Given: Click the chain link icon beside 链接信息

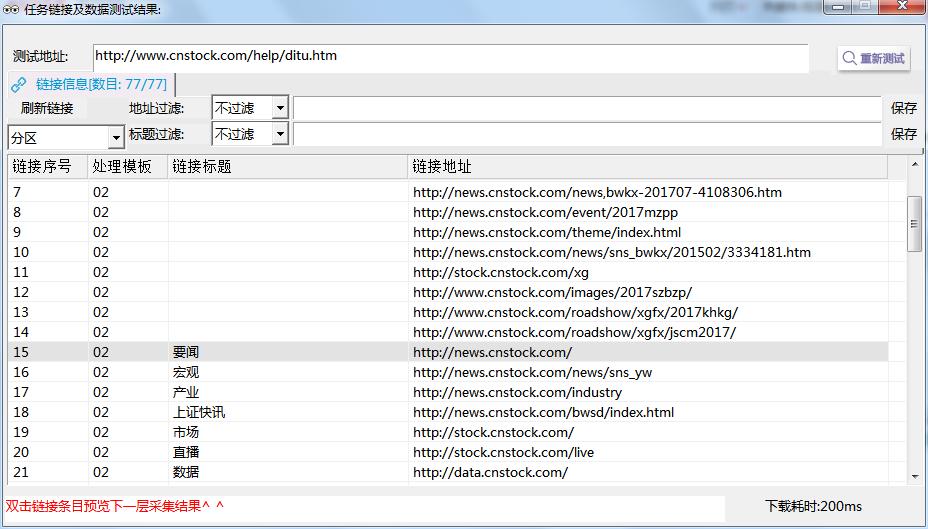Looking at the screenshot, I should pyautogui.click(x=18, y=85).
